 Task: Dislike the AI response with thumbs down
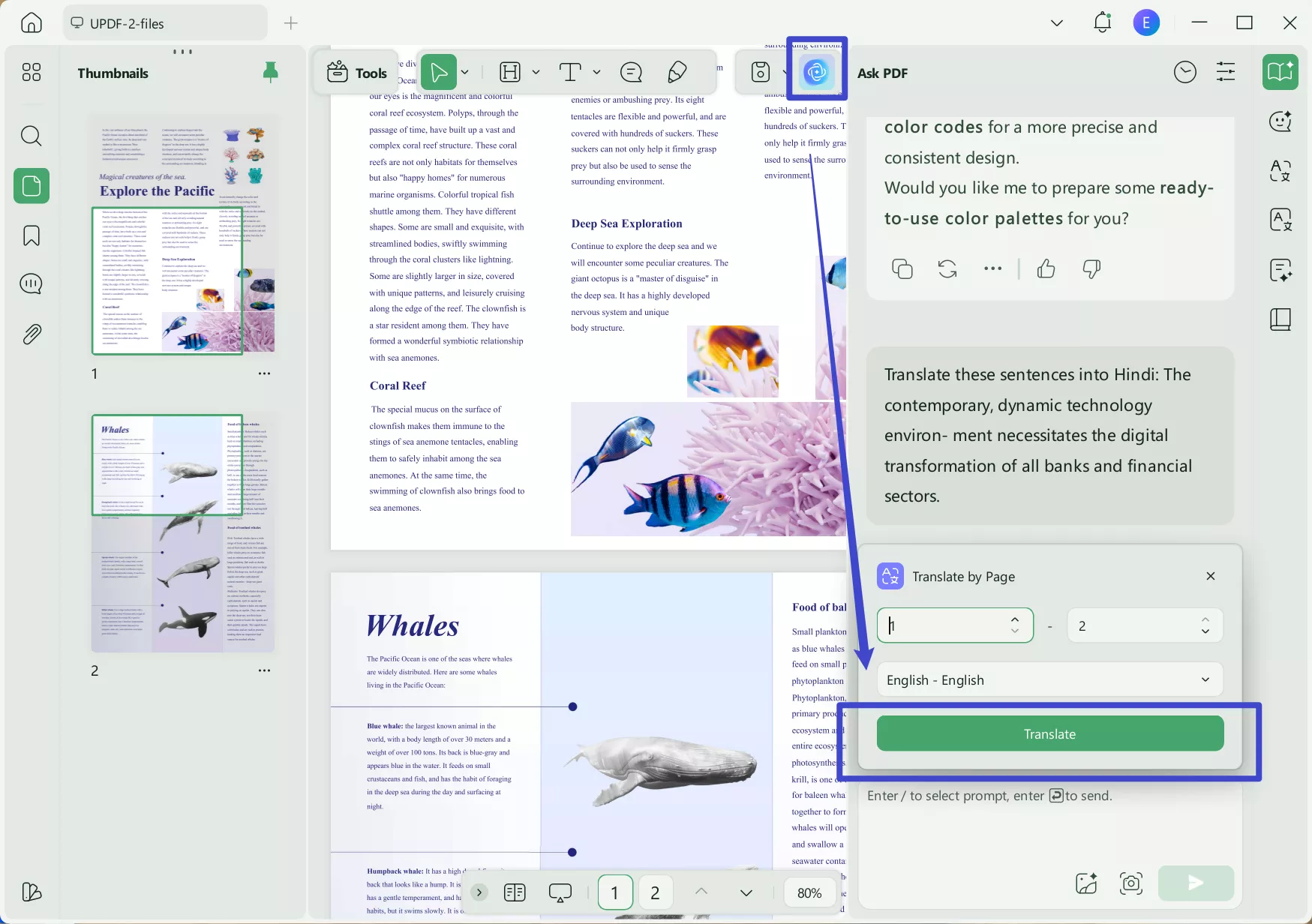pyautogui.click(x=1091, y=268)
